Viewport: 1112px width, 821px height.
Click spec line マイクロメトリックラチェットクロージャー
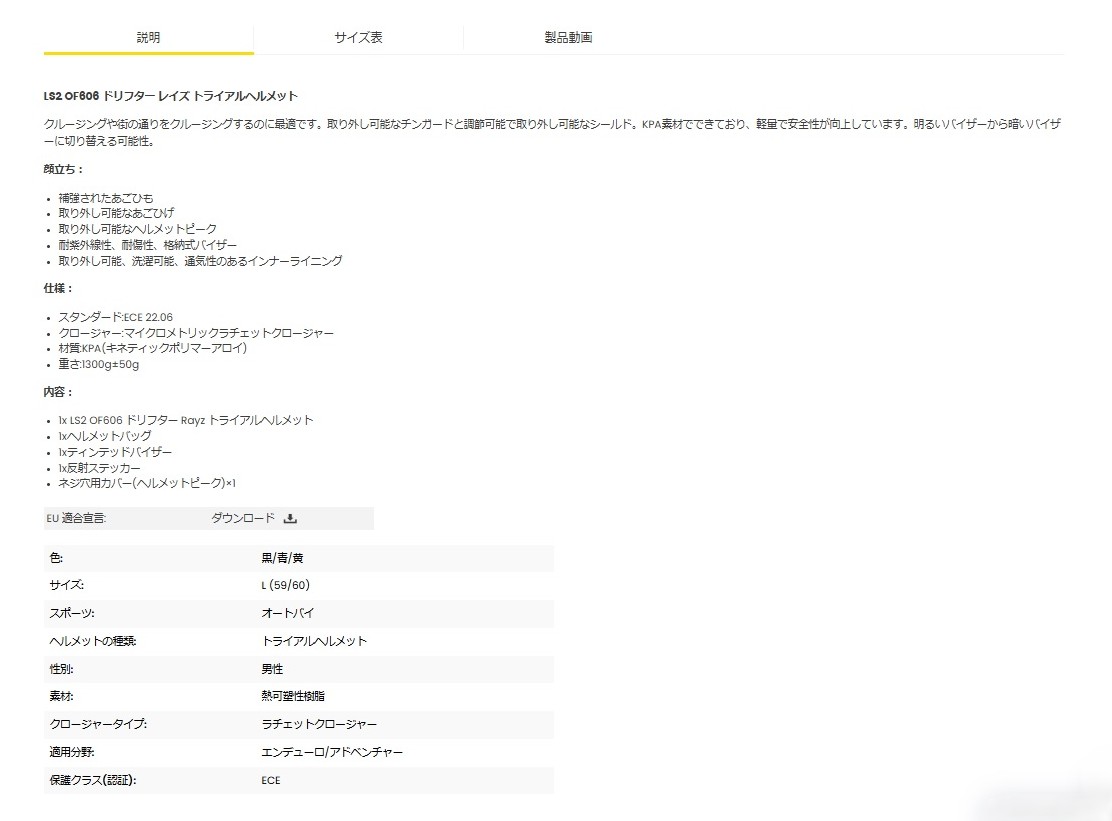(196, 333)
